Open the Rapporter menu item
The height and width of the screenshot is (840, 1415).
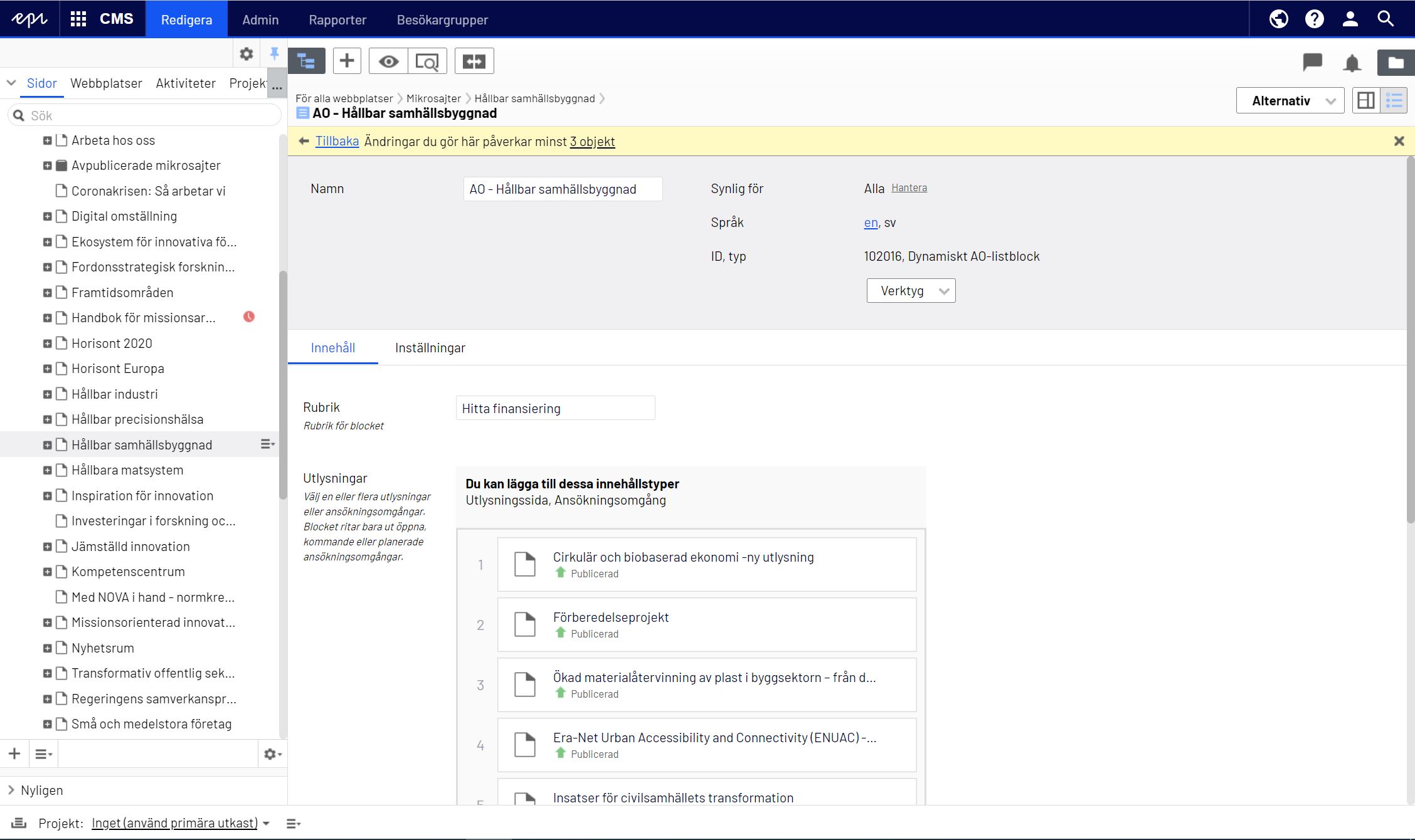[x=337, y=19]
